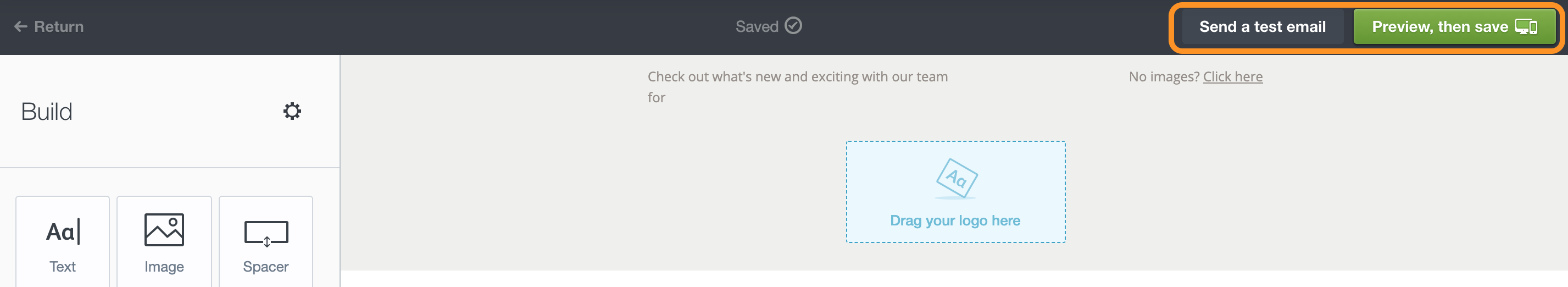Screen dimensions: 1568x287
Task: Click the Build panel heading
Action: pyautogui.click(x=47, y=112)
